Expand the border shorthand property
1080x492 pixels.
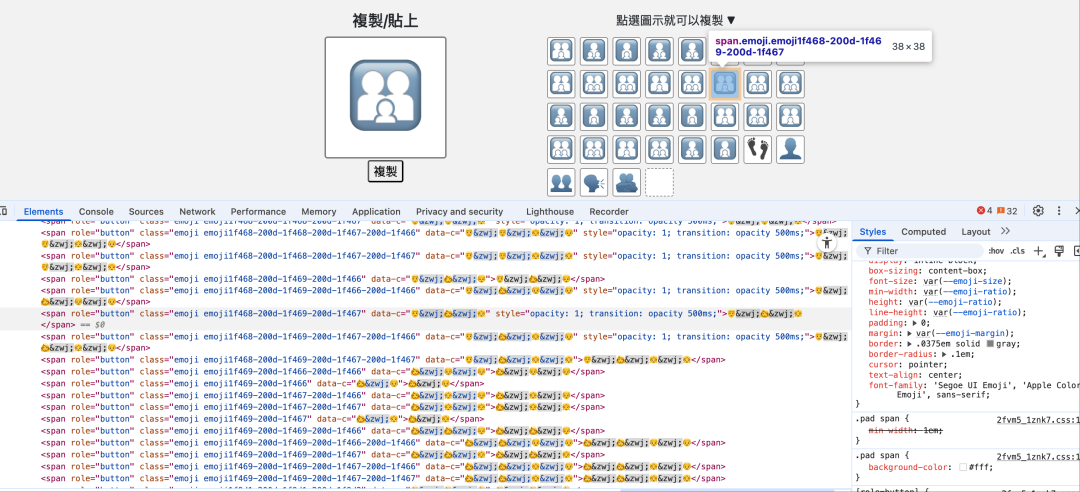(x=911, y=343)
